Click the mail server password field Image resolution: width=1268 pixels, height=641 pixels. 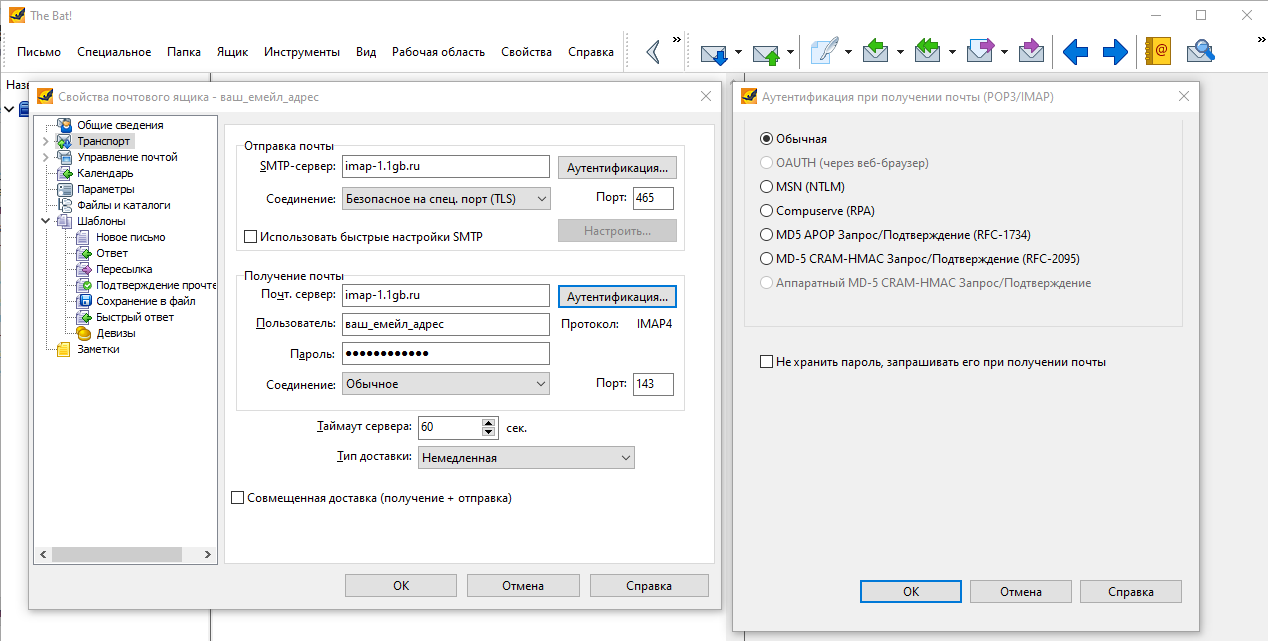click(x=446, y=354)
